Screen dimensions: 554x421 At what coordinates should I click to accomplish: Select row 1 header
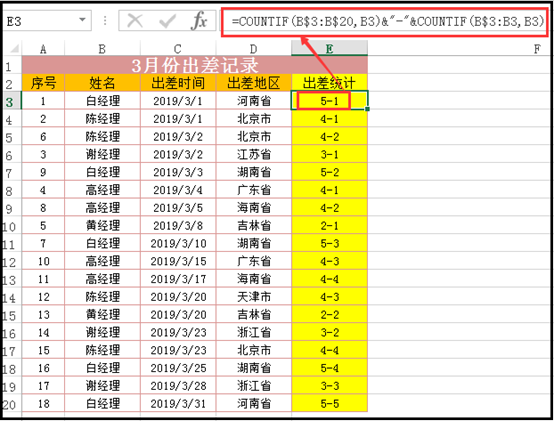(11, 65)
